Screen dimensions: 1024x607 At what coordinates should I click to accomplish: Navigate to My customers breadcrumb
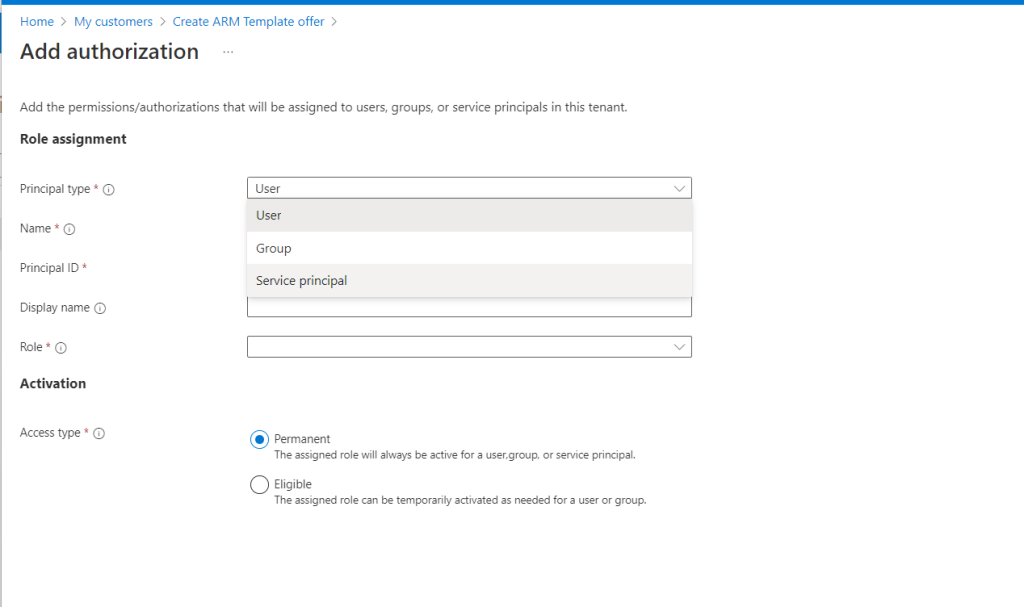[x=113, y=21]
